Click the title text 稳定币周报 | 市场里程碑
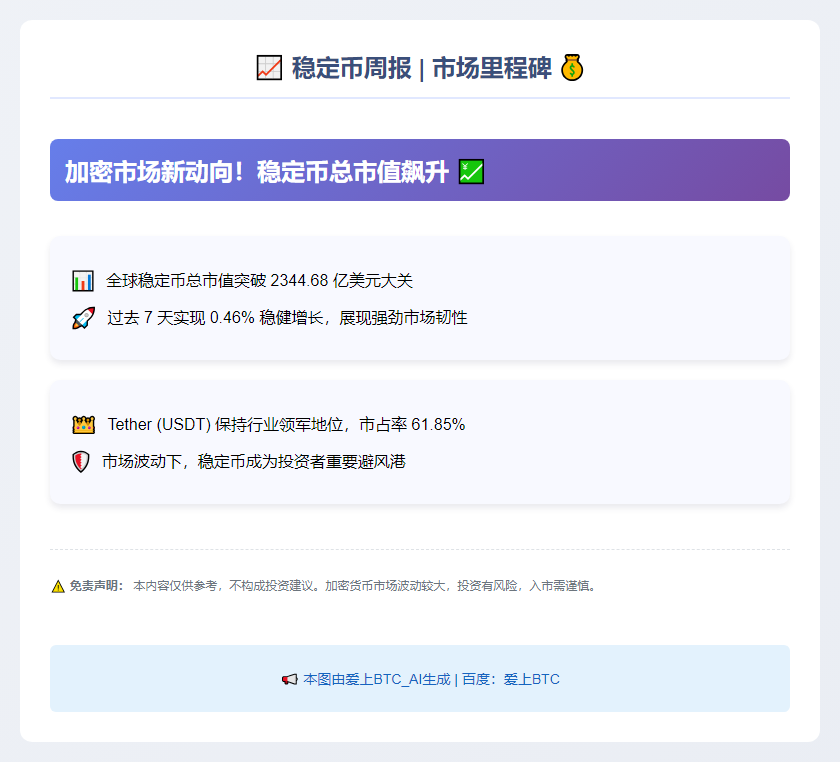The width and height of the screenshot is (840, 762). pyautogui.click(x=422, y=68)
